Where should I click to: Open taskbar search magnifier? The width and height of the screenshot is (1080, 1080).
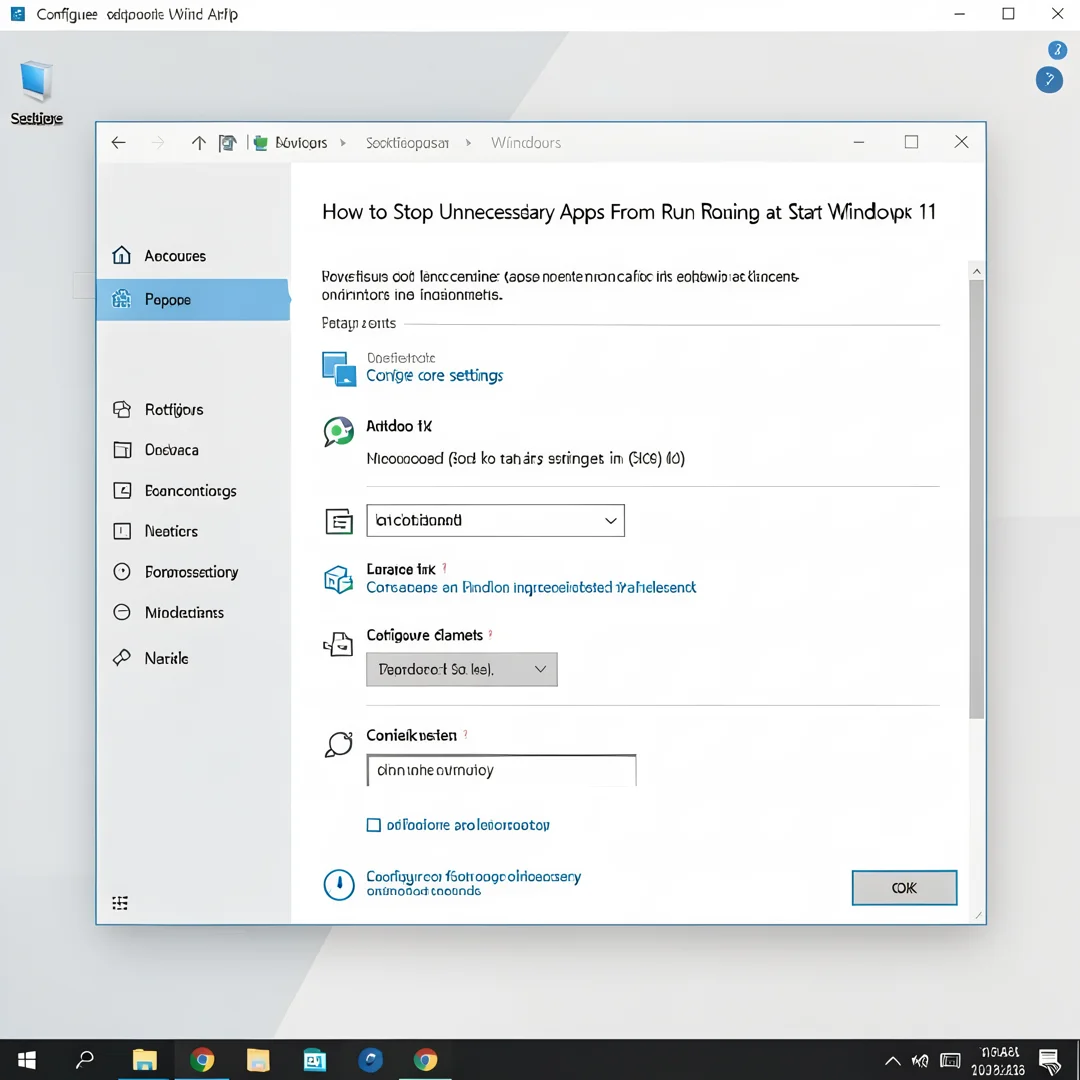click(85, 1060)
